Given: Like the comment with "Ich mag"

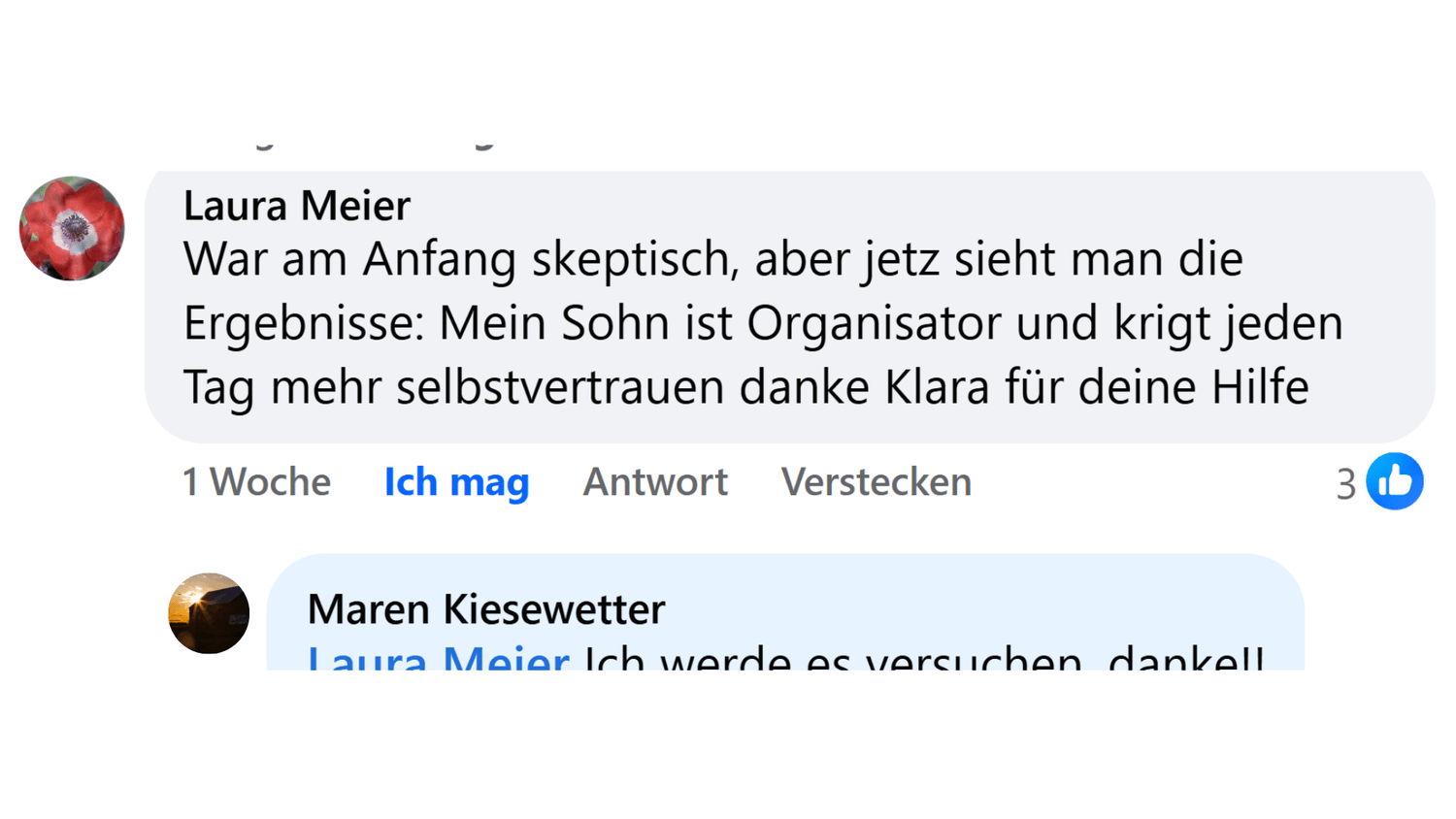Looking at the screenshot, I should pyautogui.click(x=456, y=482).
